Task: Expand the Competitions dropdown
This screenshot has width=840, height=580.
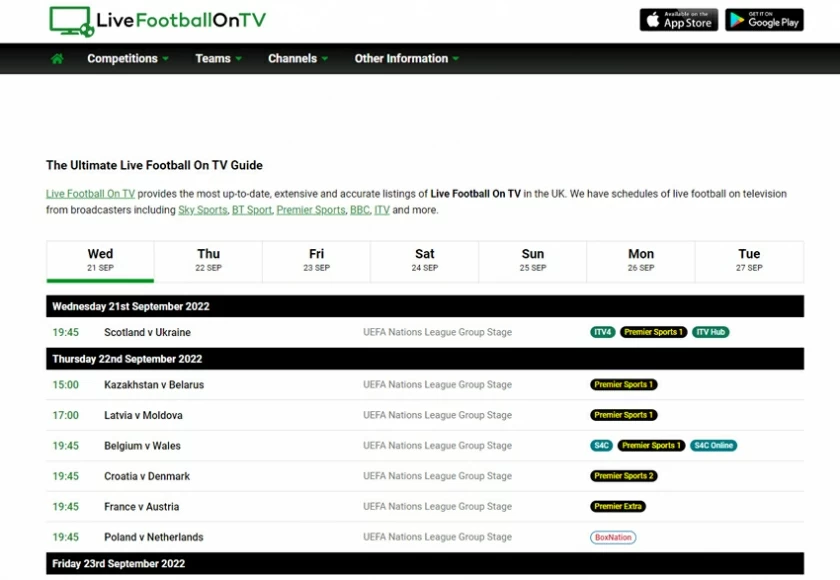Action: 126,59
